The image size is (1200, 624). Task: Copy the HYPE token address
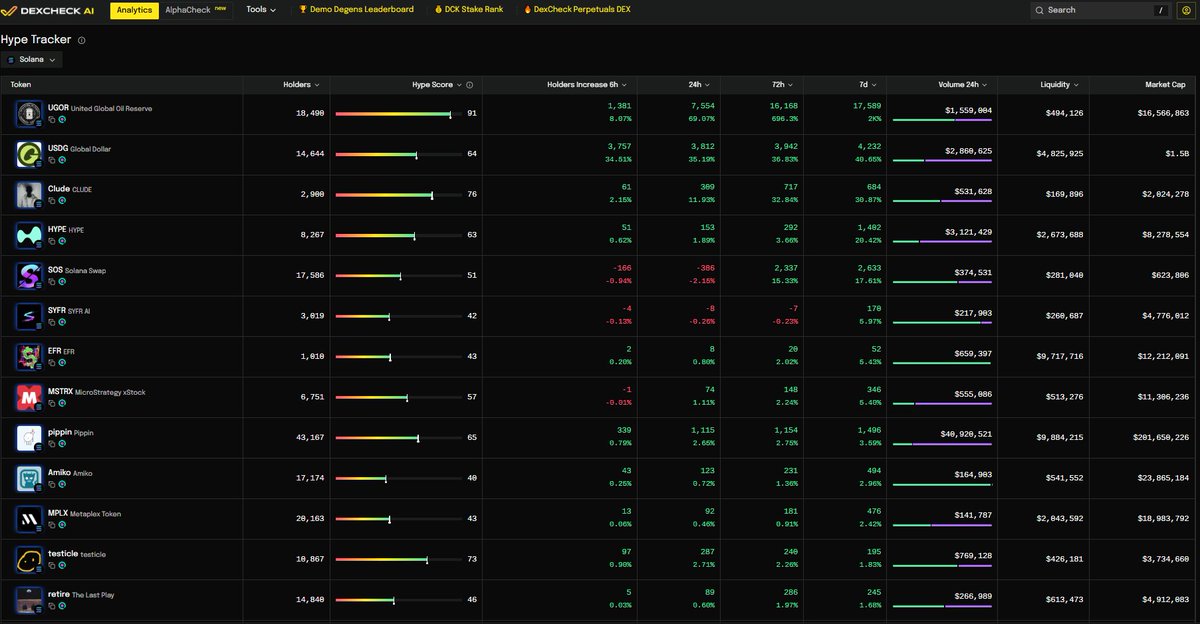pyautogui.click(x=52, y=239)
